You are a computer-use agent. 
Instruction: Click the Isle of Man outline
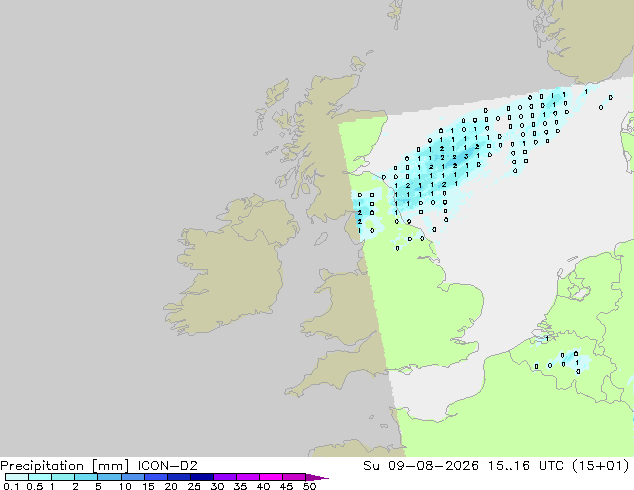[321, 239]
